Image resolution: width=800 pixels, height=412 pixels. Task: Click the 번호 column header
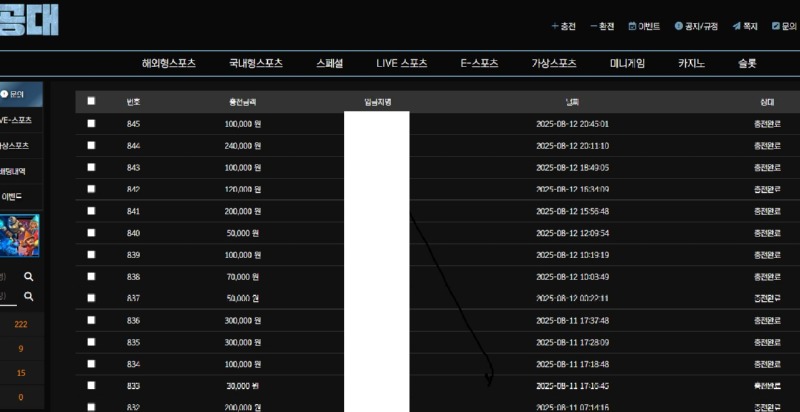coord(133,101)
